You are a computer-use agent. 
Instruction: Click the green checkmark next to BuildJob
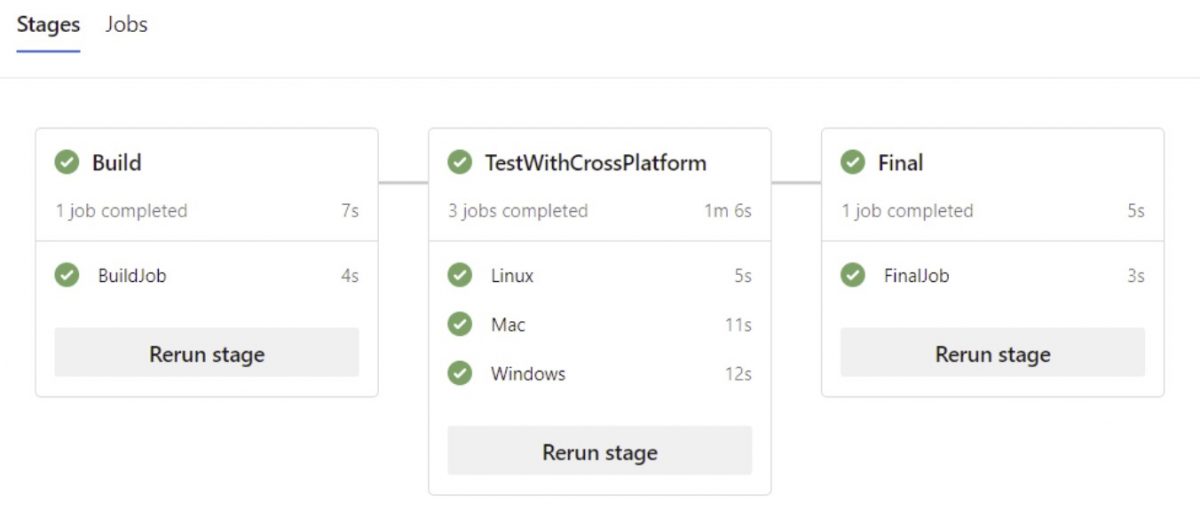tap(67, 275)
